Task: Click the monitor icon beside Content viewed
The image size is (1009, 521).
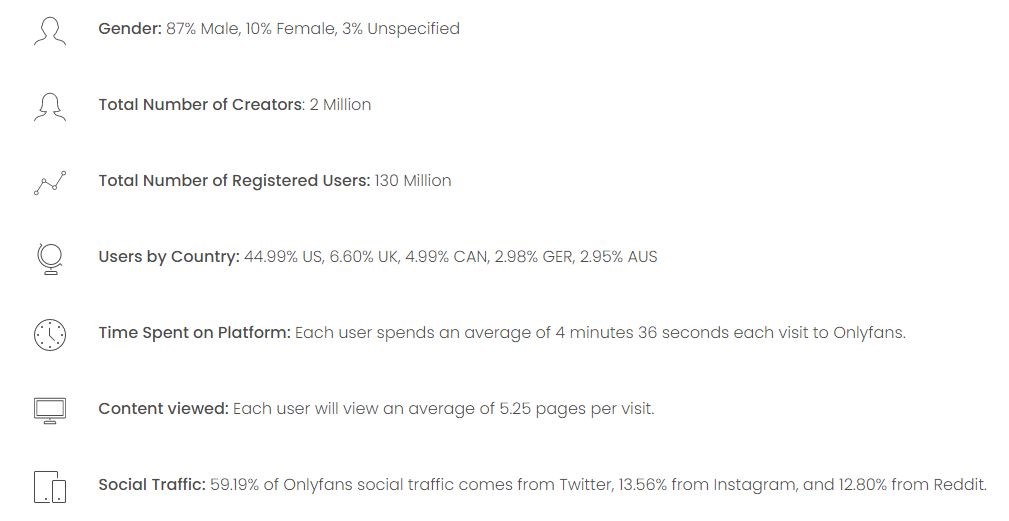Action: [50, 410]
